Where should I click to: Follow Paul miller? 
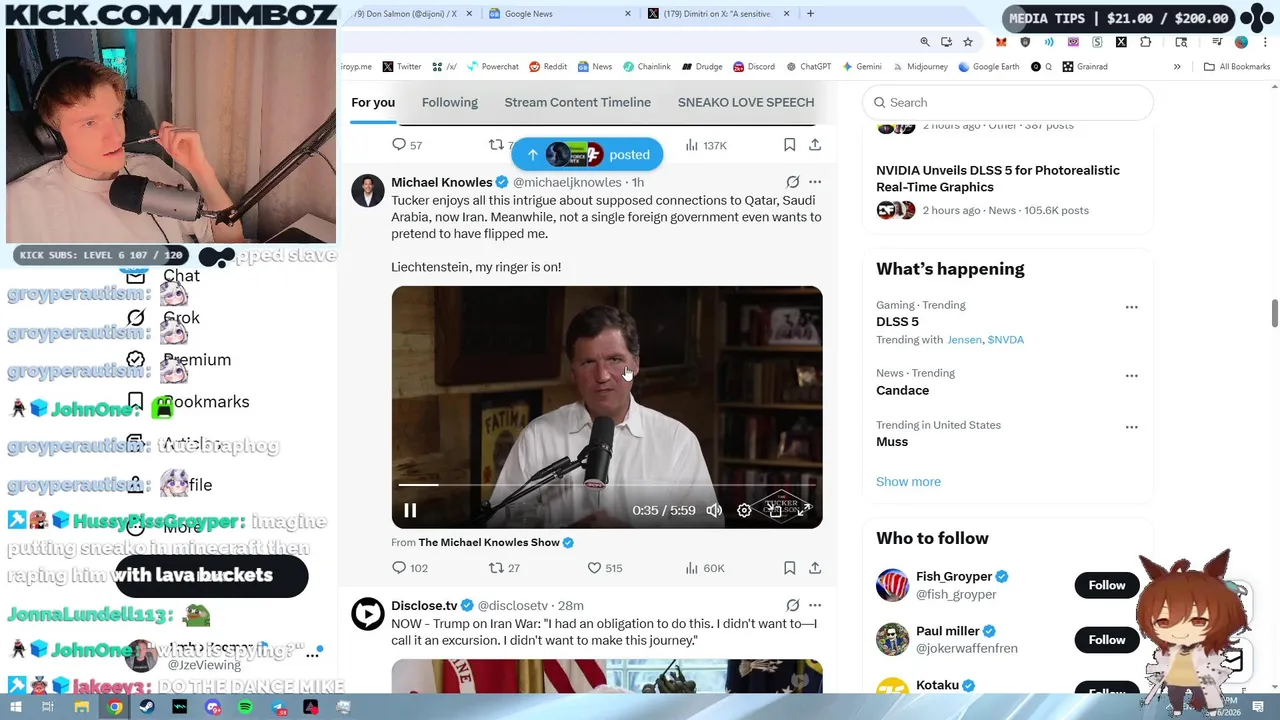[x=1106, y=639]
